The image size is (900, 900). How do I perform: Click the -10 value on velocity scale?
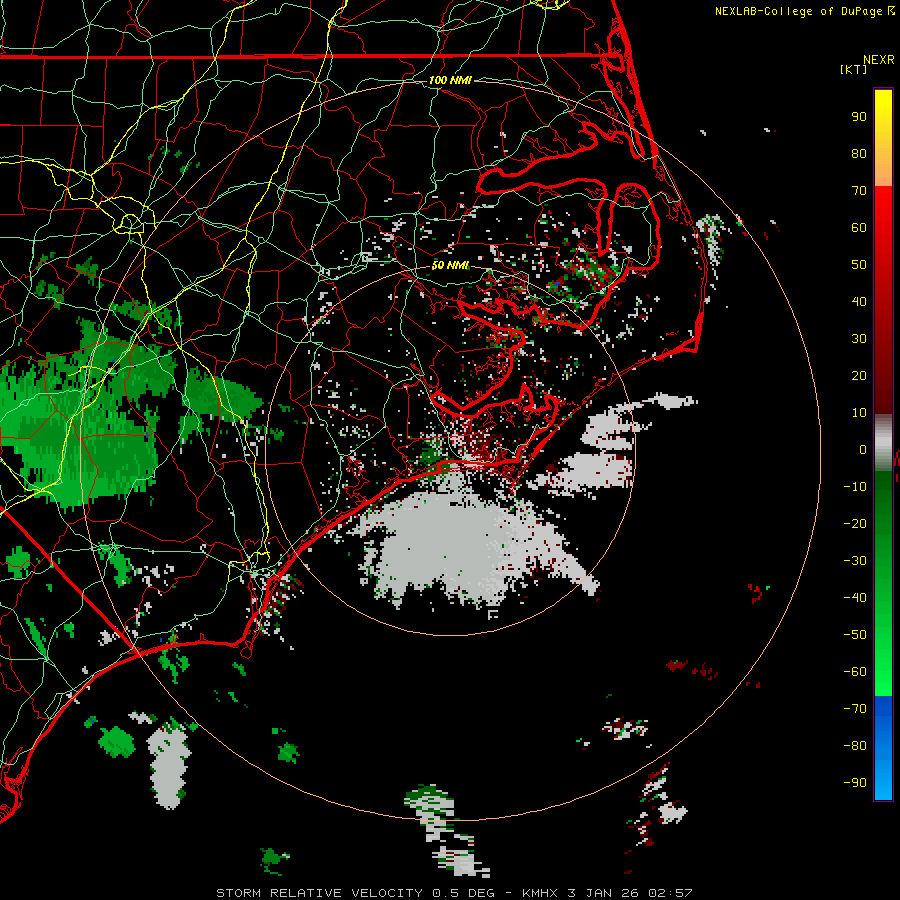(855, 487)
